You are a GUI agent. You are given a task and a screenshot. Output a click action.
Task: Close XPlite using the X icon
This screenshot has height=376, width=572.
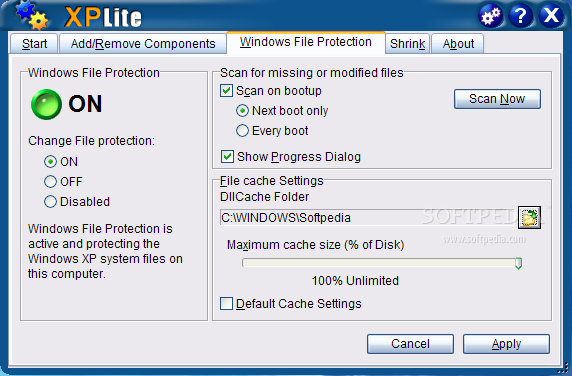pyautogui.click(x=551, y=16)
